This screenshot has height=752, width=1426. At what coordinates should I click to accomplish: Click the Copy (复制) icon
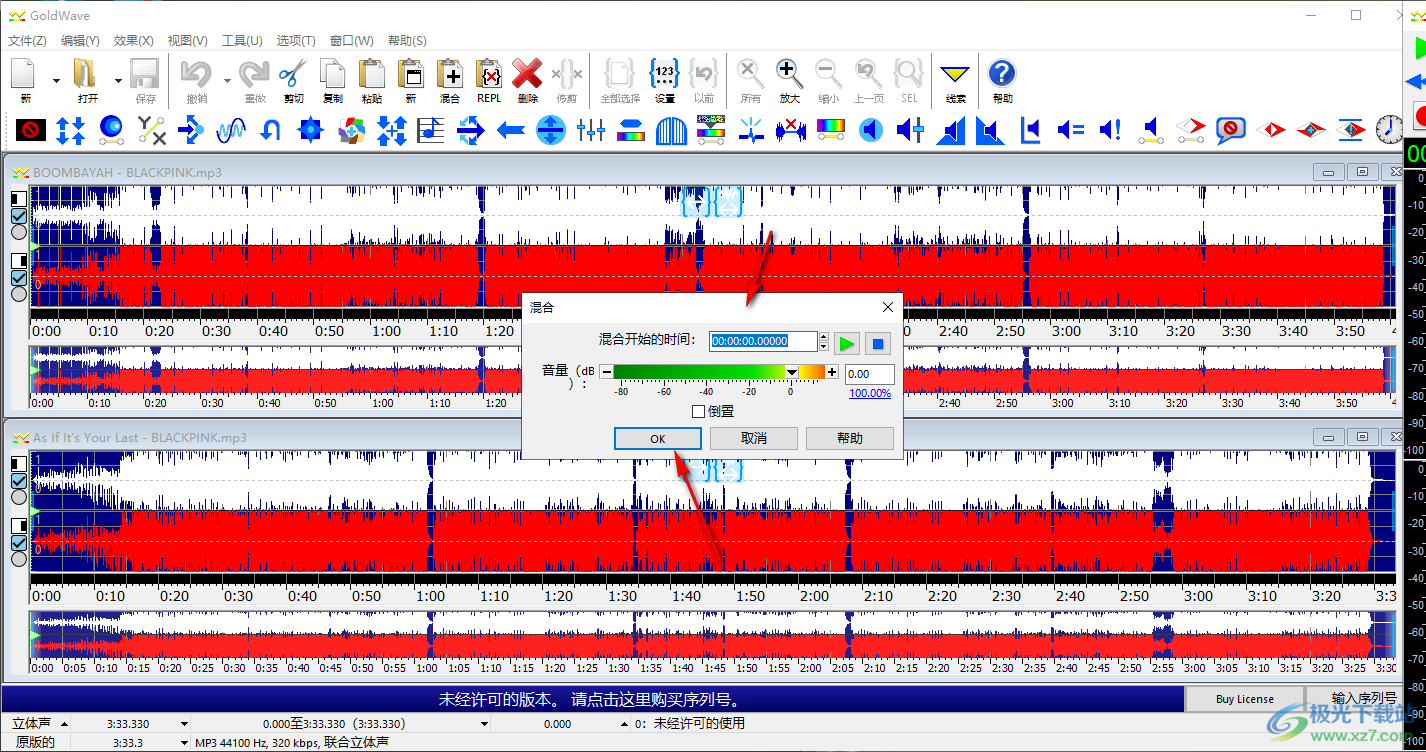coord(332,76)
